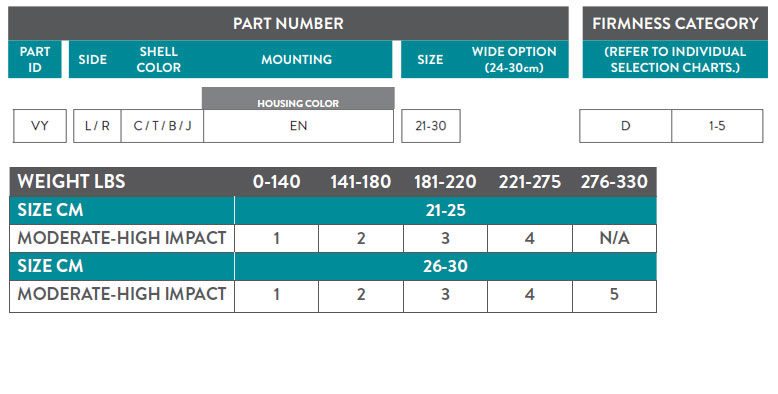Click the 1-5 firmness range box

[717, 126]
